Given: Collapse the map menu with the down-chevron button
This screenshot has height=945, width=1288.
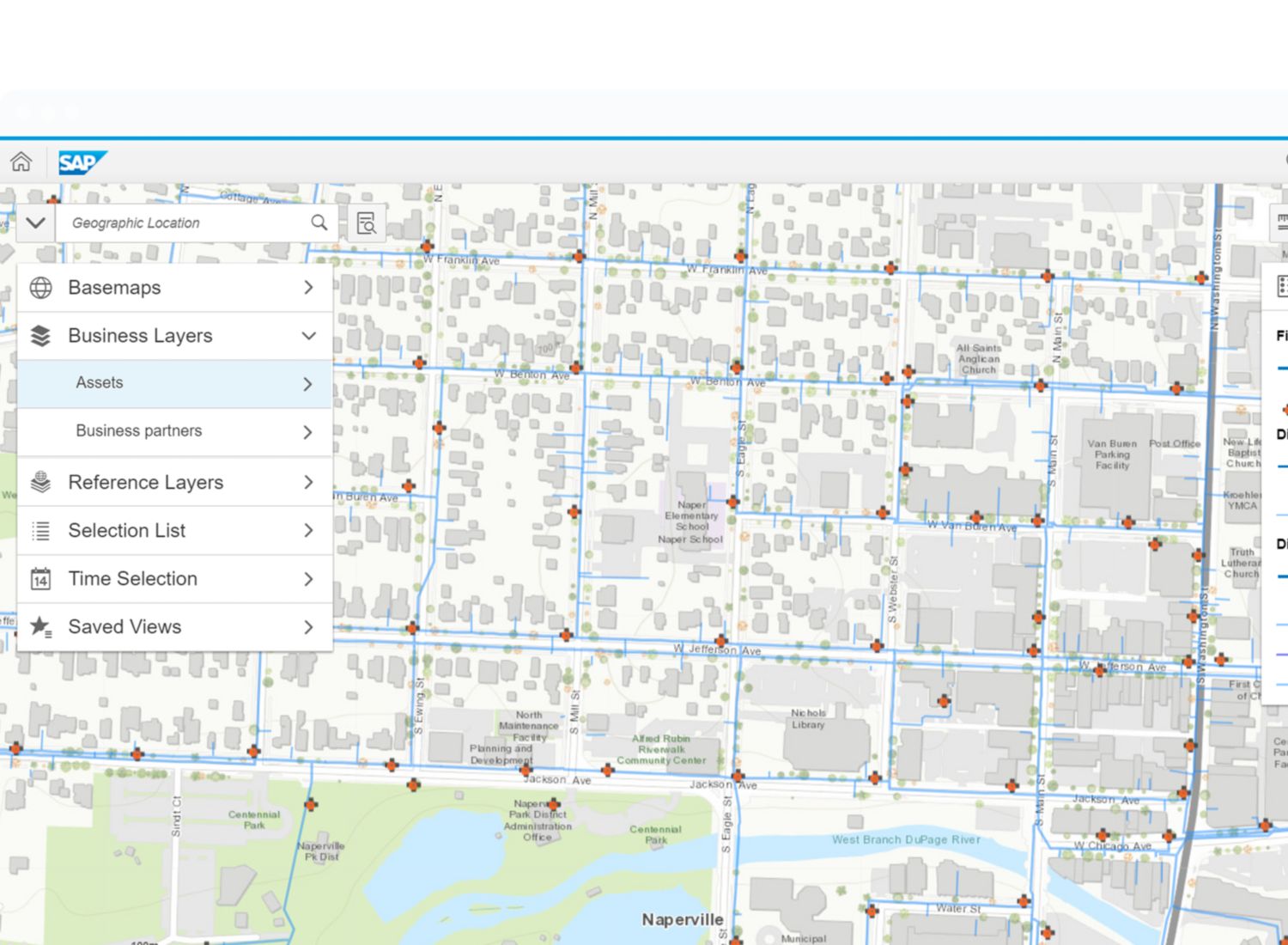Looking at the screenshot, I should 35,223.
